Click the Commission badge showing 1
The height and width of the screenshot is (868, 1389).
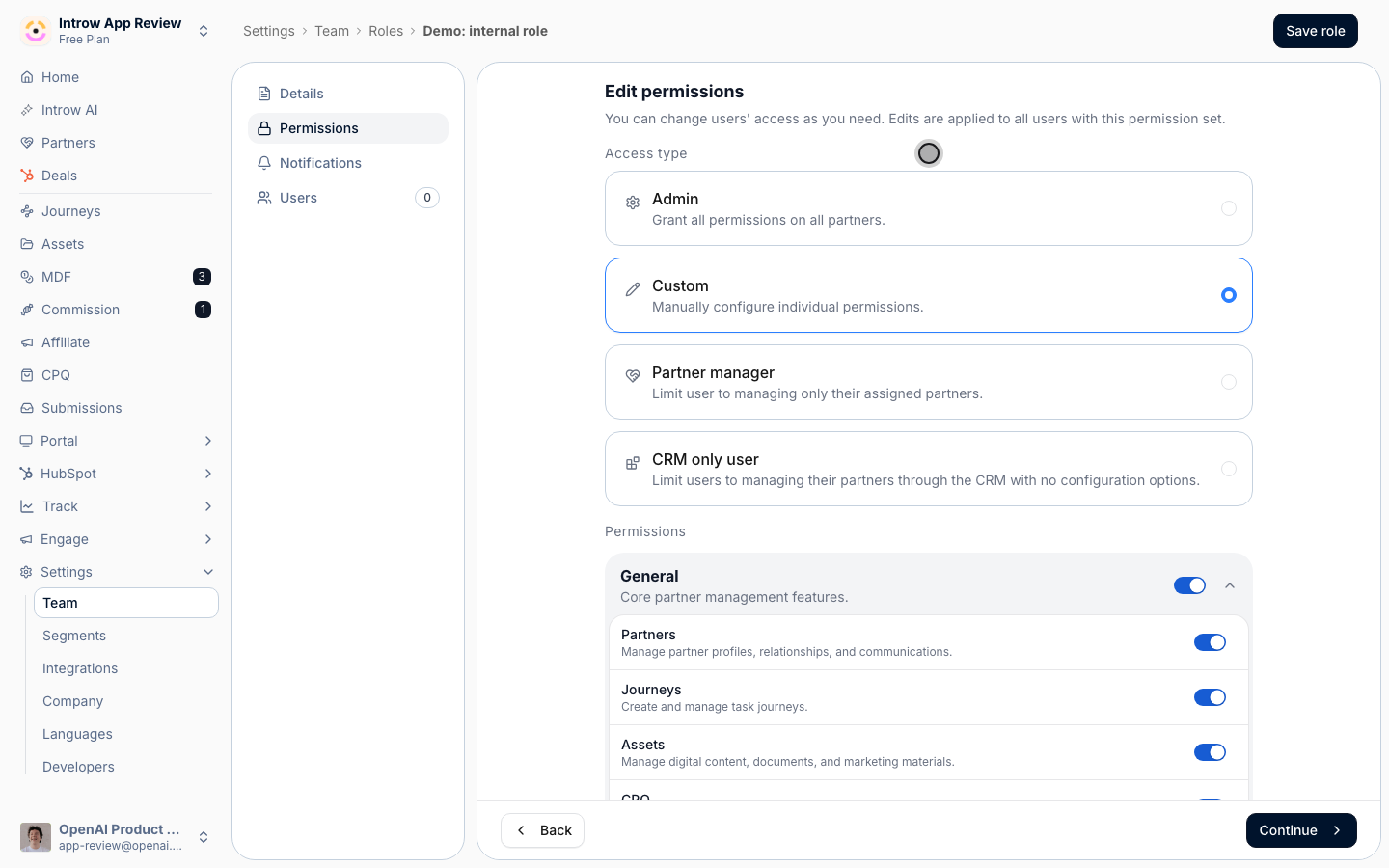(x=203, y=310)
